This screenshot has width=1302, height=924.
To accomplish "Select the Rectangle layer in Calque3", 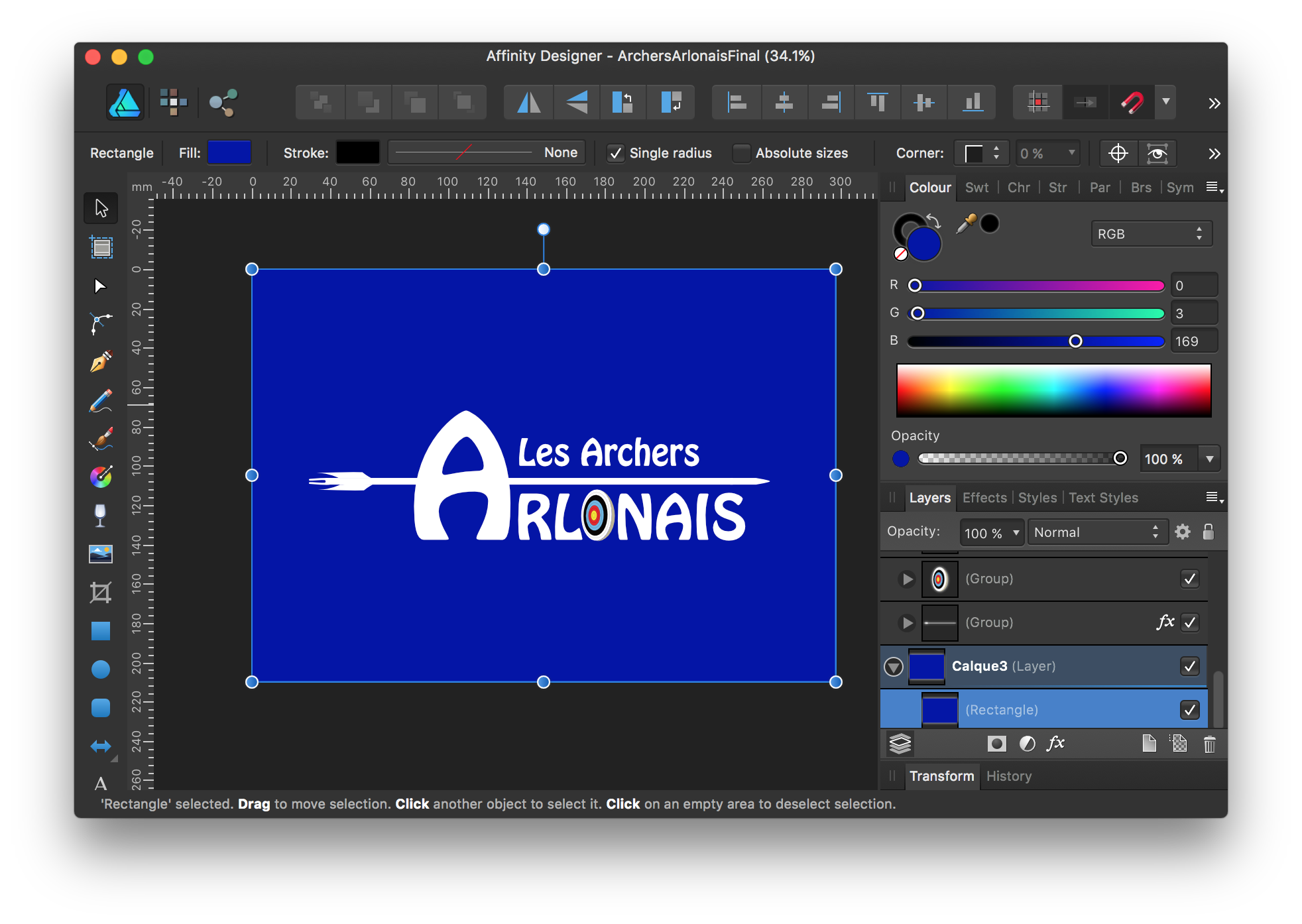I will [1001, 709].
